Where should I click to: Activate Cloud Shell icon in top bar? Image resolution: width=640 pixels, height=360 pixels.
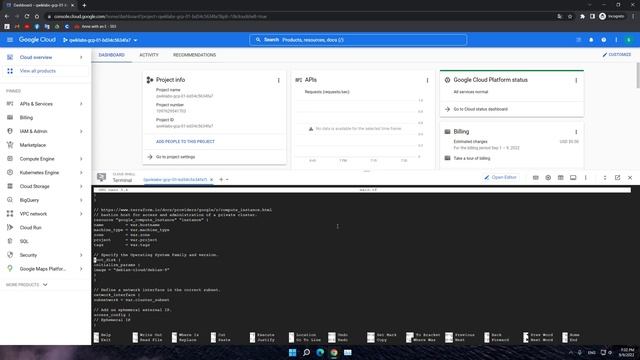click(x=578, y=40)
